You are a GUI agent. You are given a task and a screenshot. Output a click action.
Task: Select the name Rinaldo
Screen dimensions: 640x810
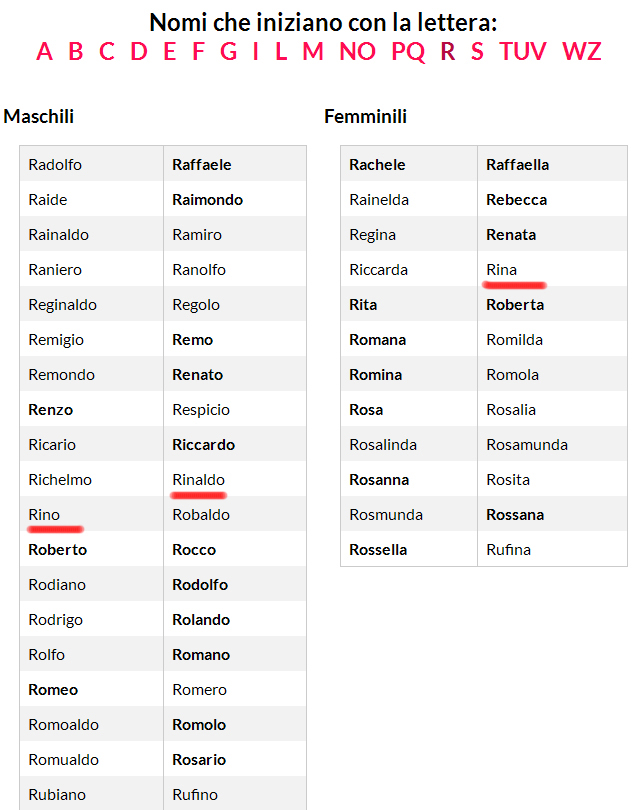pyautogui.click(x=199, y=480)
